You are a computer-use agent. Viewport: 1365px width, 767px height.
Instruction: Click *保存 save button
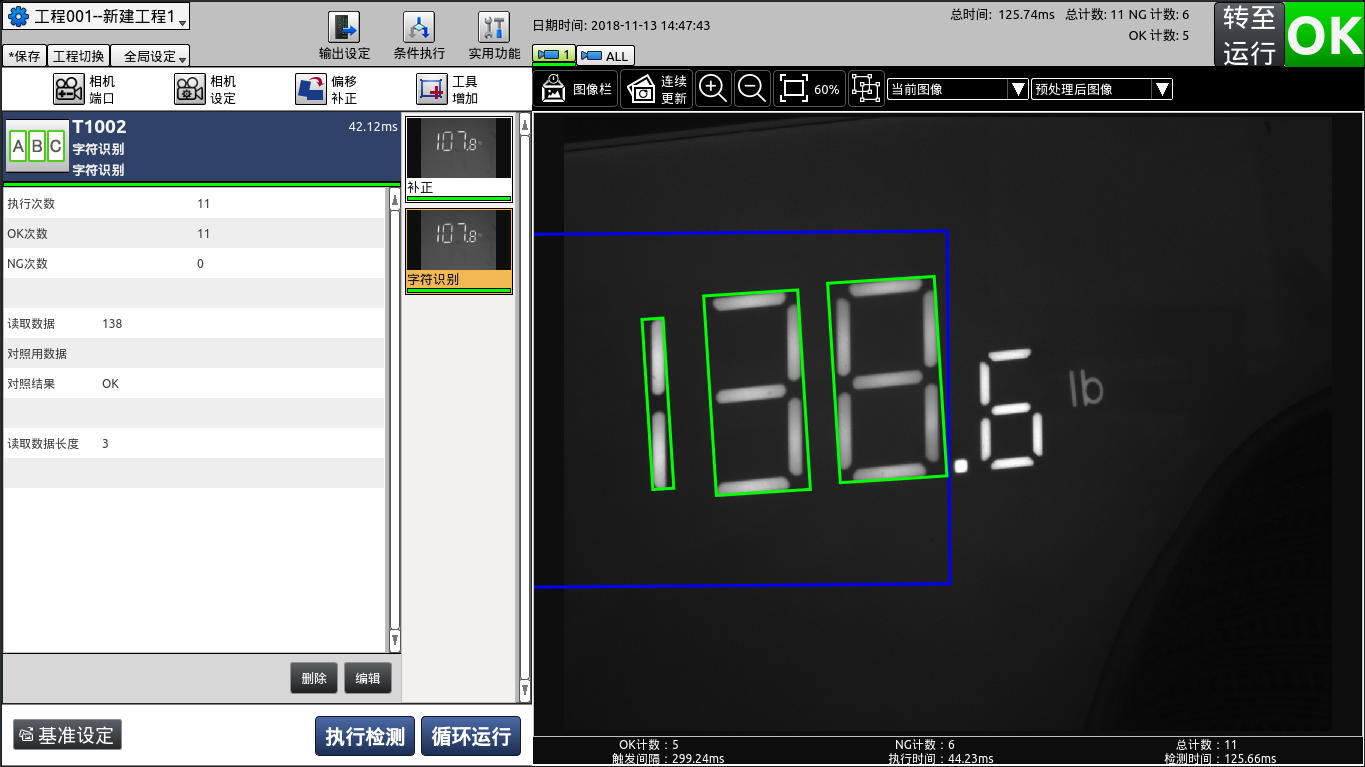point(25,56)
